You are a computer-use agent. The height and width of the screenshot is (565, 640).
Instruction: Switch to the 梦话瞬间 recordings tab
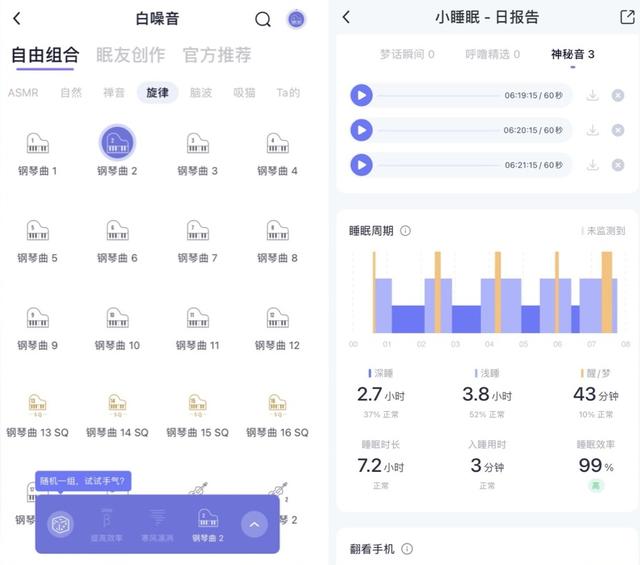(407, 54)
